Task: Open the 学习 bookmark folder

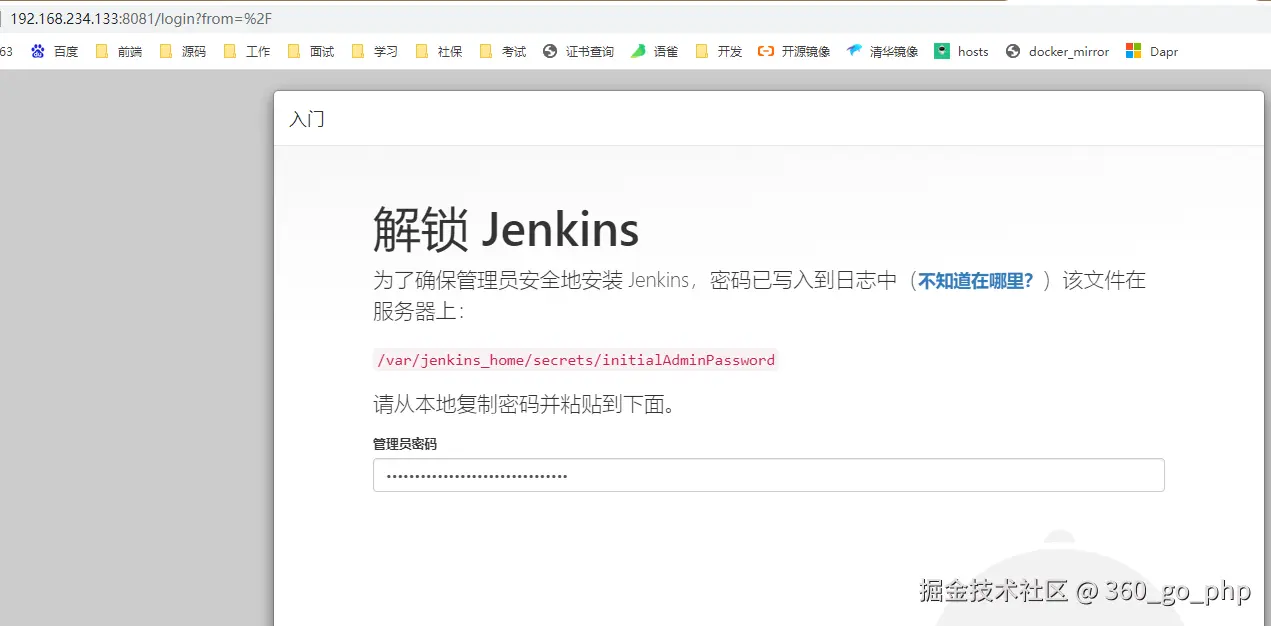Action: pos(374,51)
